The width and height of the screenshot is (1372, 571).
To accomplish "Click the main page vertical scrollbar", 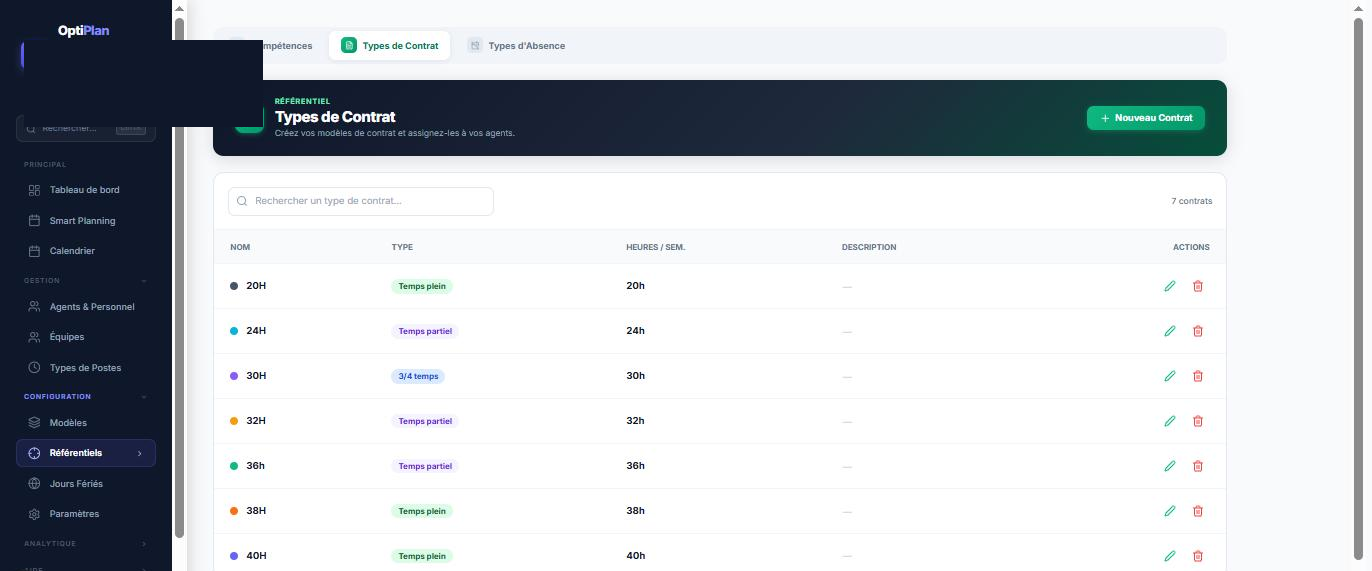I will [1358, 290].
